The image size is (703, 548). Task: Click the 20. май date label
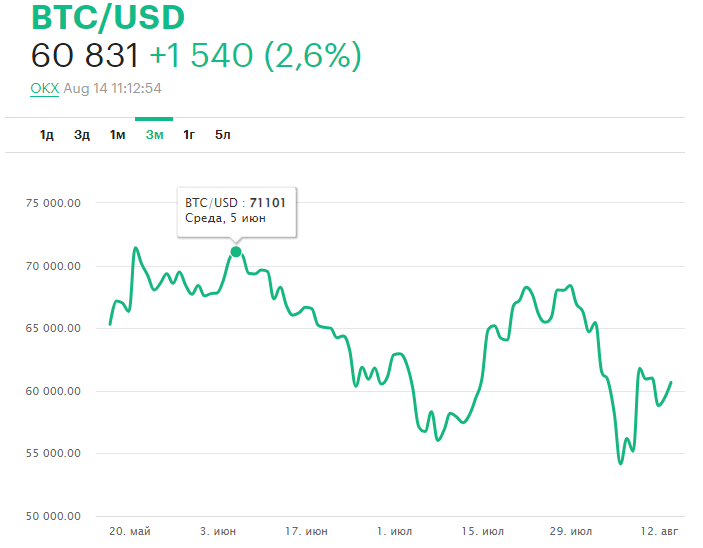pyautogui.click(x=128, y=531)
